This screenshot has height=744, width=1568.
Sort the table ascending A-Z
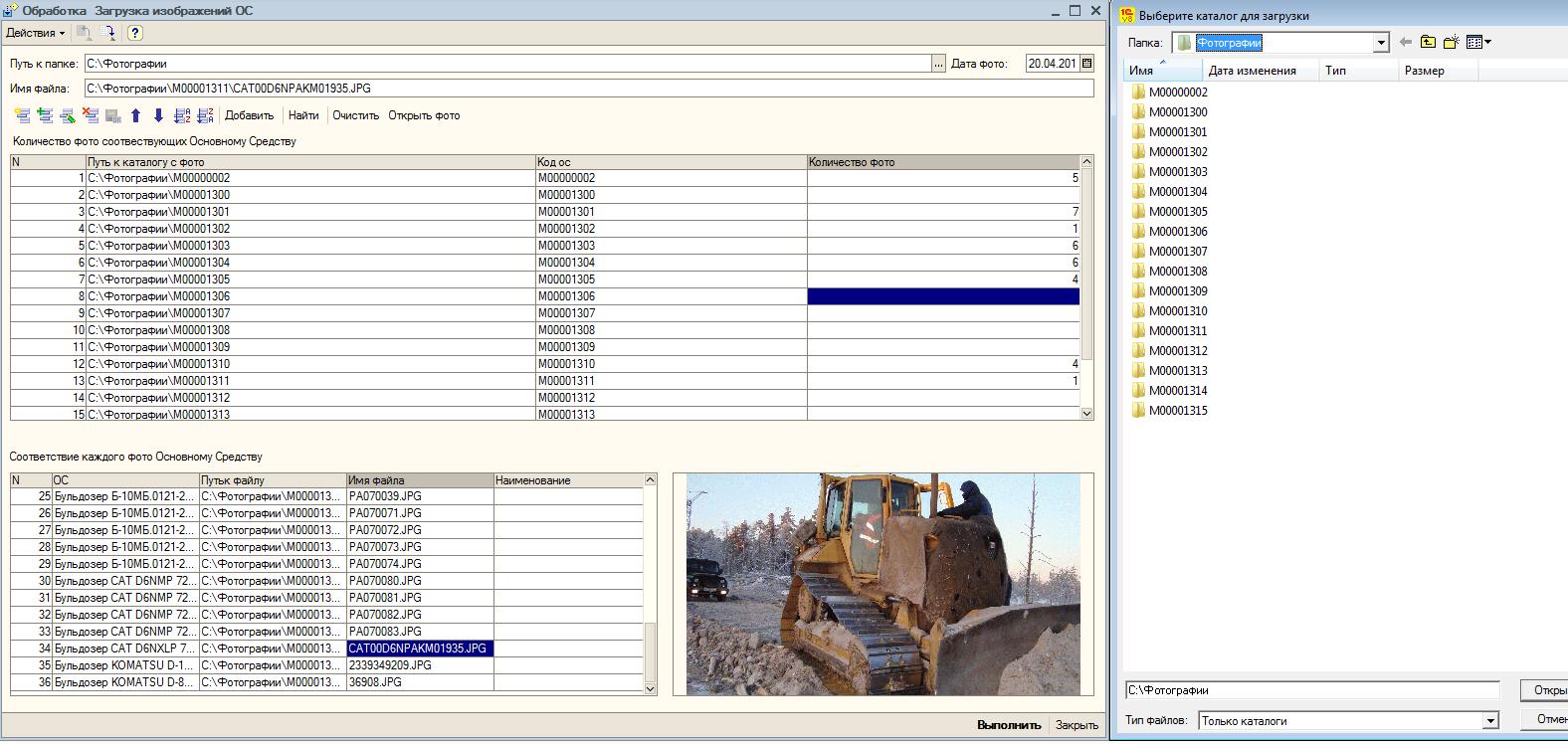(x=182, y=115)
